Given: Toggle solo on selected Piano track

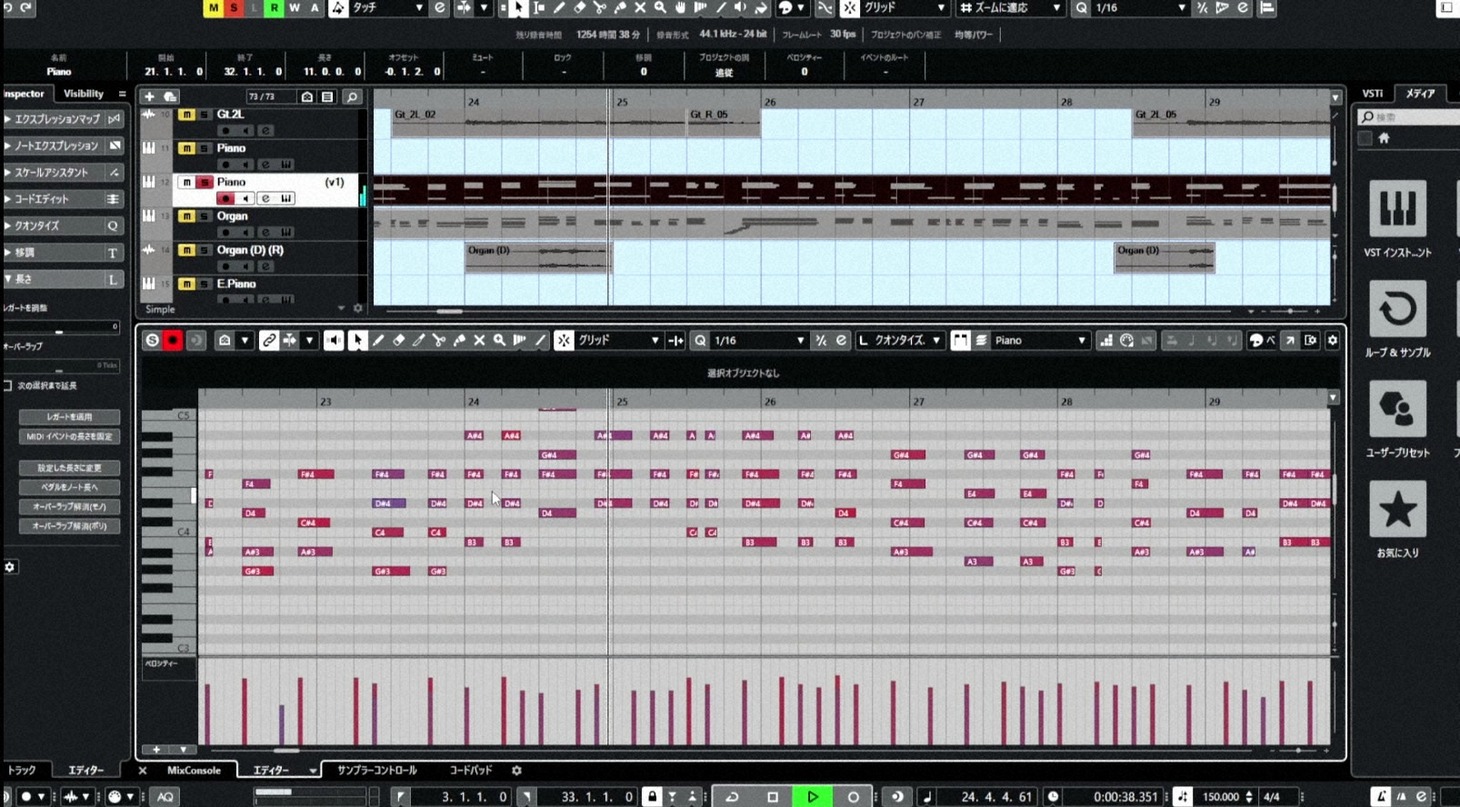Looking at the screenshot, I should pos(204,182).
